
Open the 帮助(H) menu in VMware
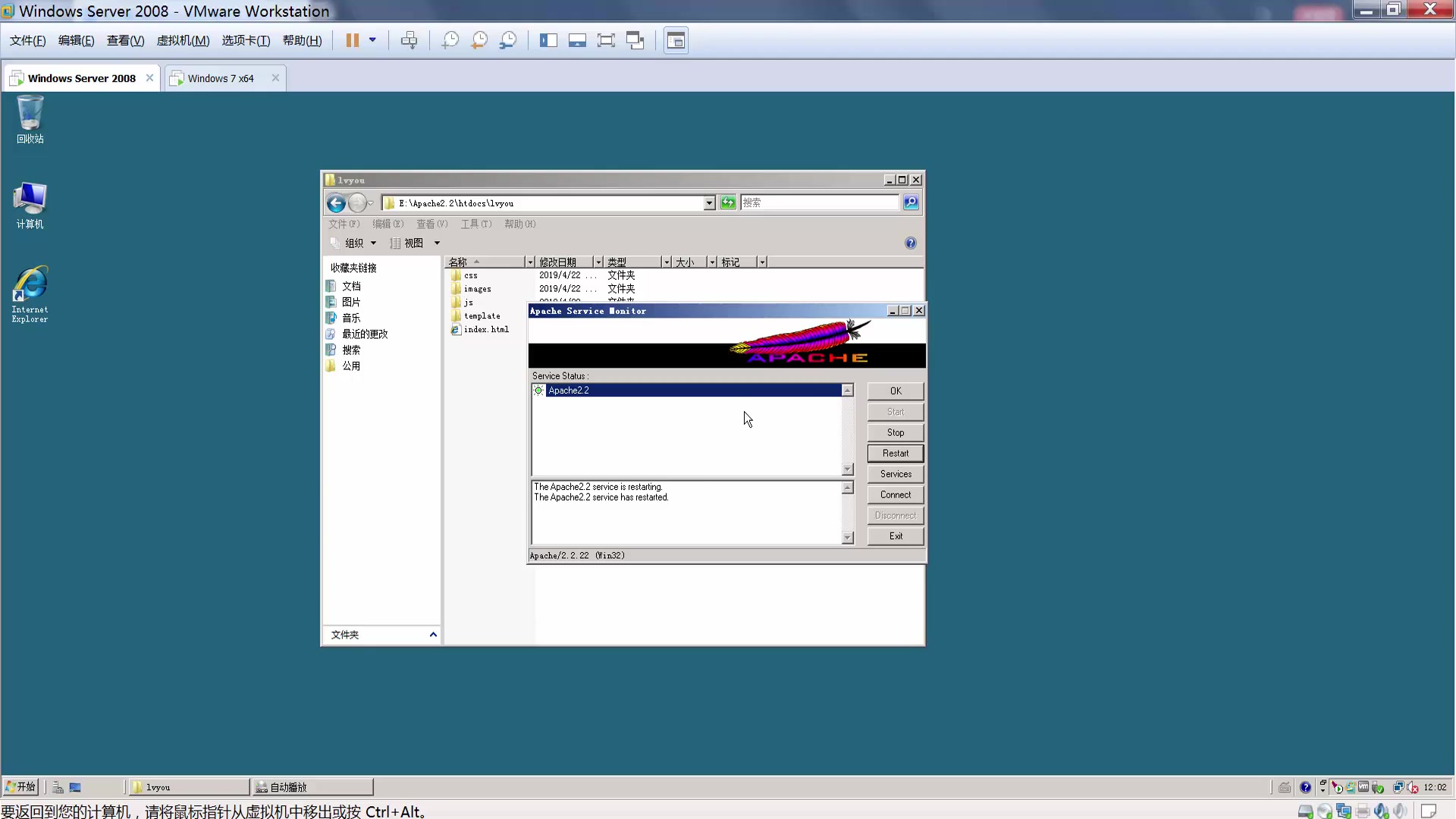point(302,40)
